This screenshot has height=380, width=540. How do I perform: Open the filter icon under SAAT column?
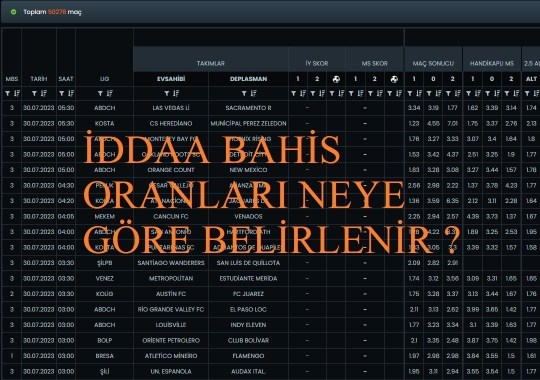point(62,93)
